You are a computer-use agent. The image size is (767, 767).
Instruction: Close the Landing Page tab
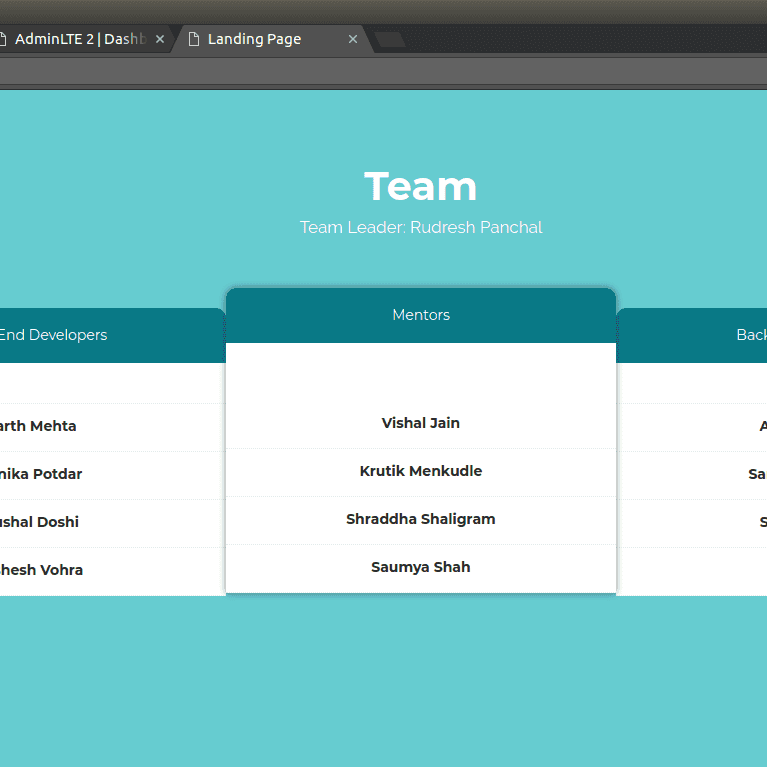353,39
